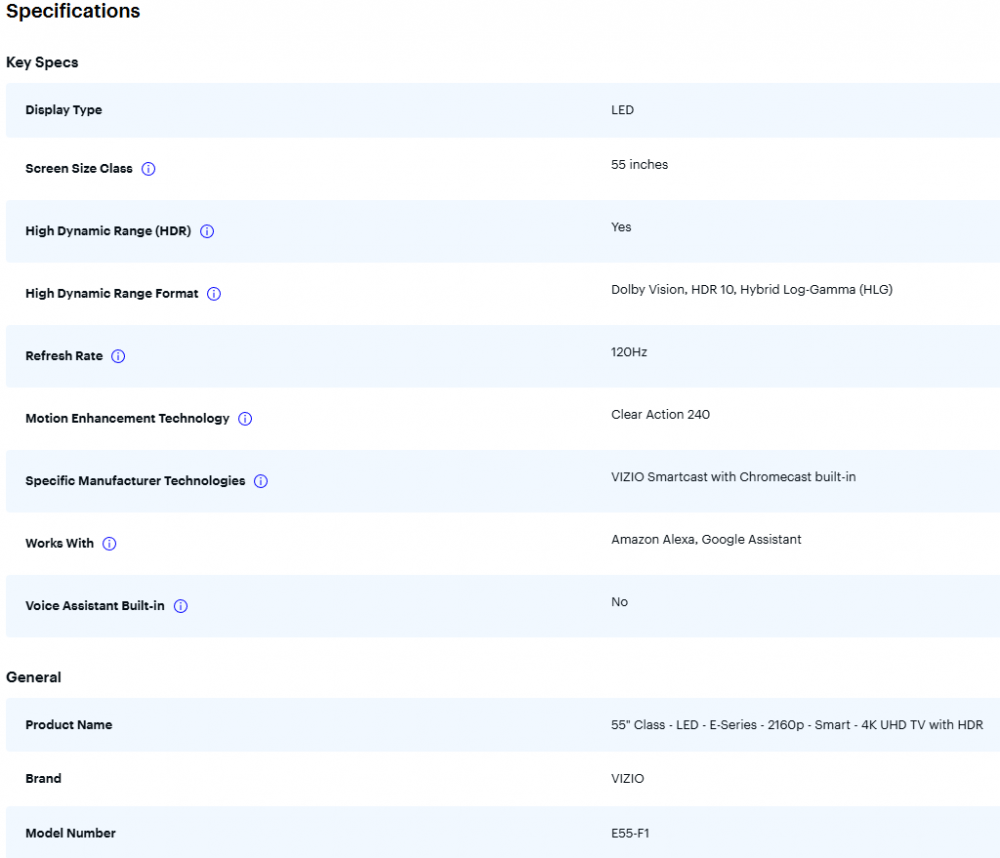Viewport: 1000px width, 858px height.
Task: Select model number E55-F1
Action: point(631,833)
